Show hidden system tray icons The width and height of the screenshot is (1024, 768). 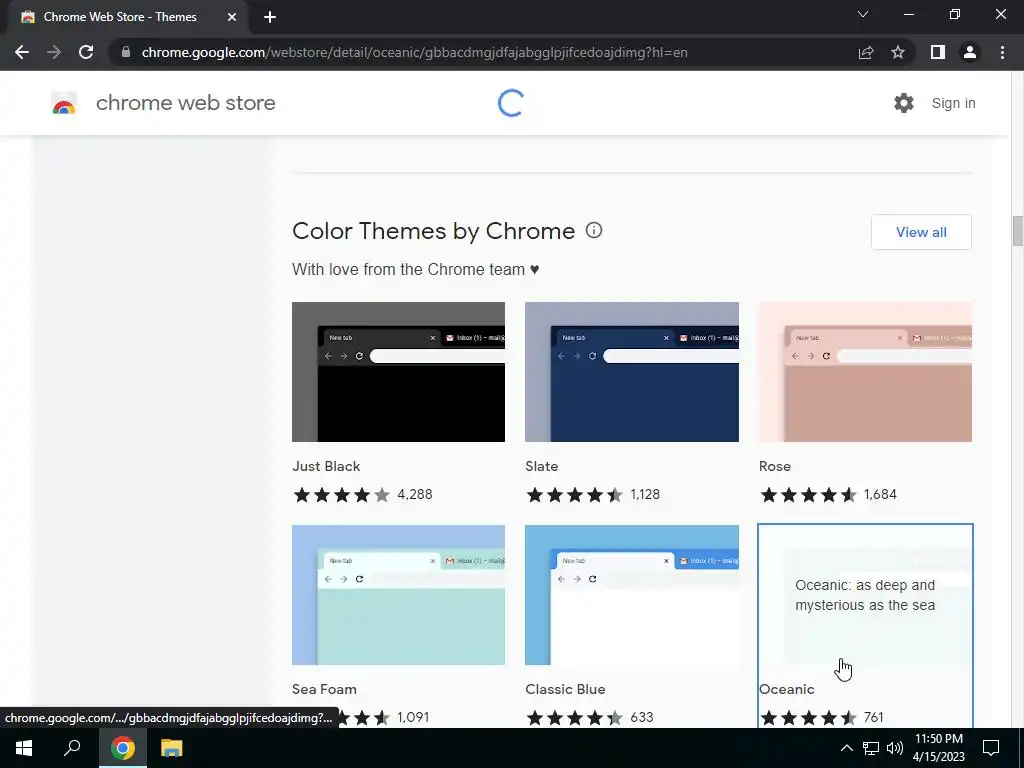pos(846,748)
